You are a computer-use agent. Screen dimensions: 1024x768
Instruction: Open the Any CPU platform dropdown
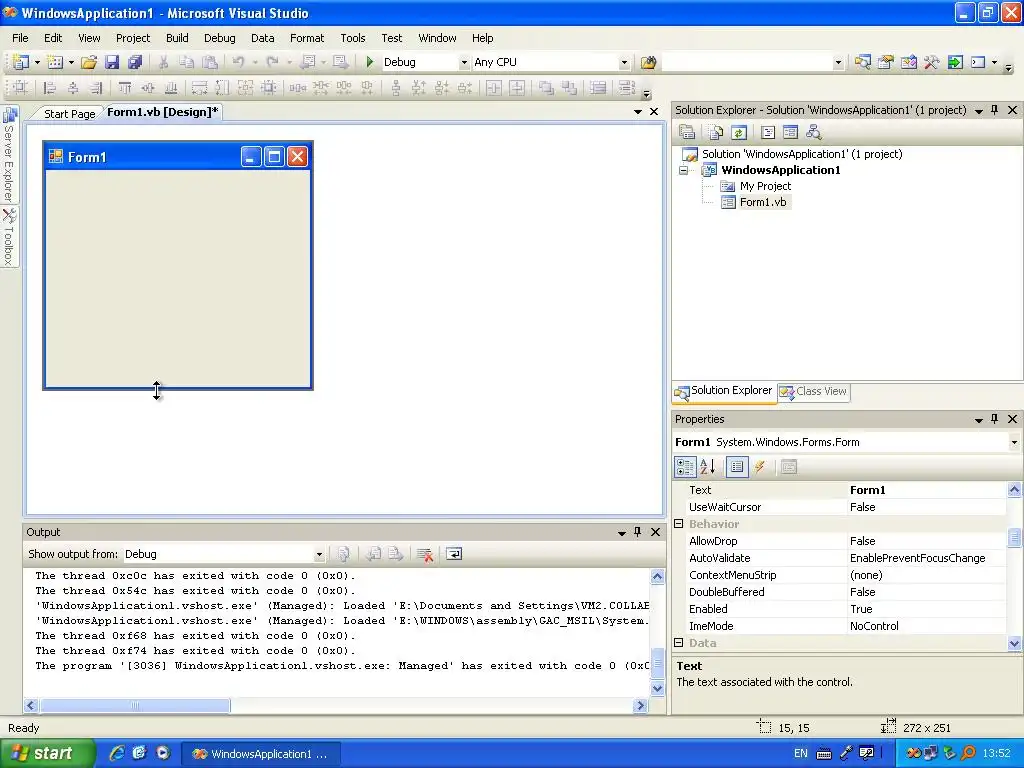(x=624, y=62)
